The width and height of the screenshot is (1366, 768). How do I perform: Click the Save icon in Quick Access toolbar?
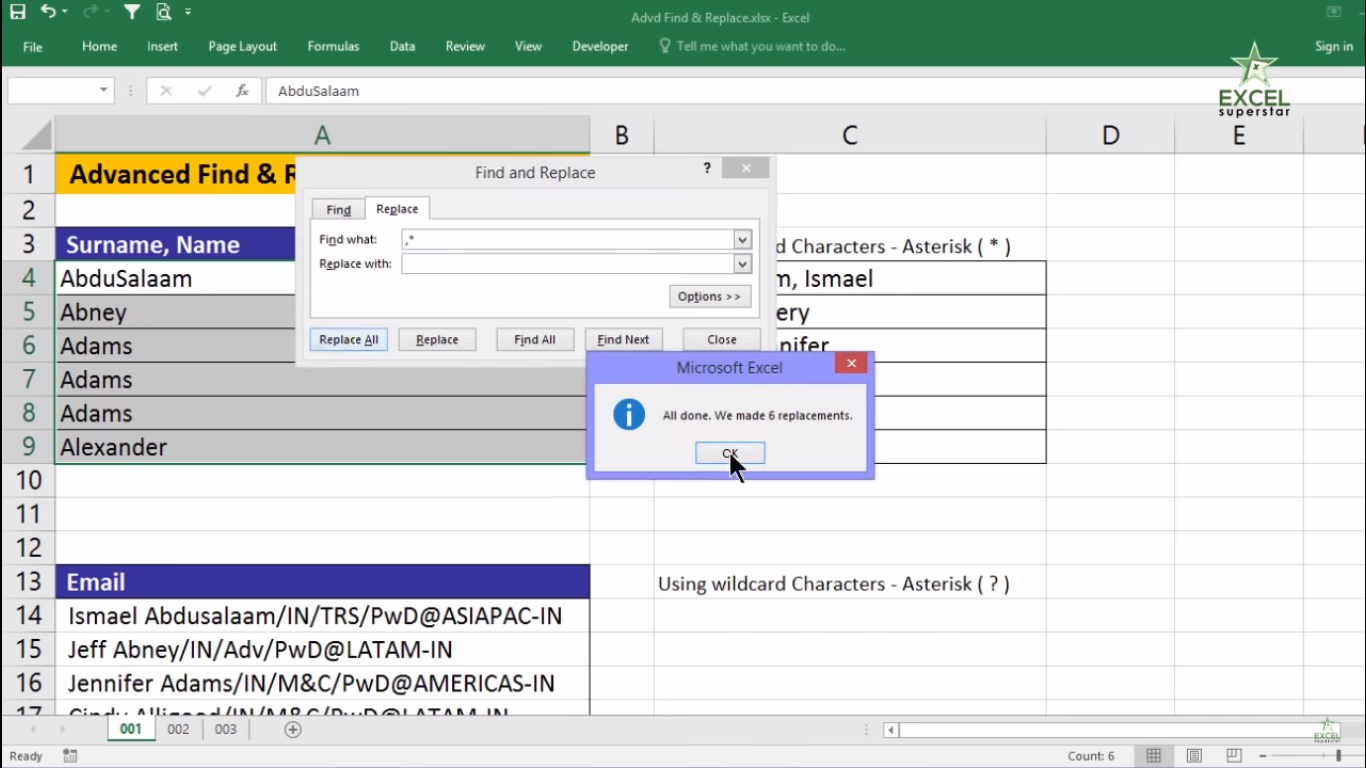(17, 13)
